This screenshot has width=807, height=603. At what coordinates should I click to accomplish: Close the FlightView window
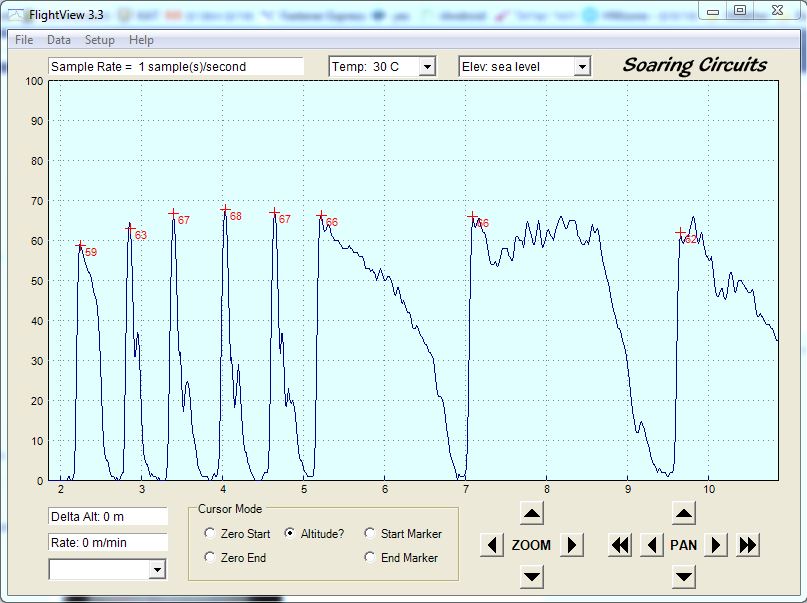pos(777,10)
